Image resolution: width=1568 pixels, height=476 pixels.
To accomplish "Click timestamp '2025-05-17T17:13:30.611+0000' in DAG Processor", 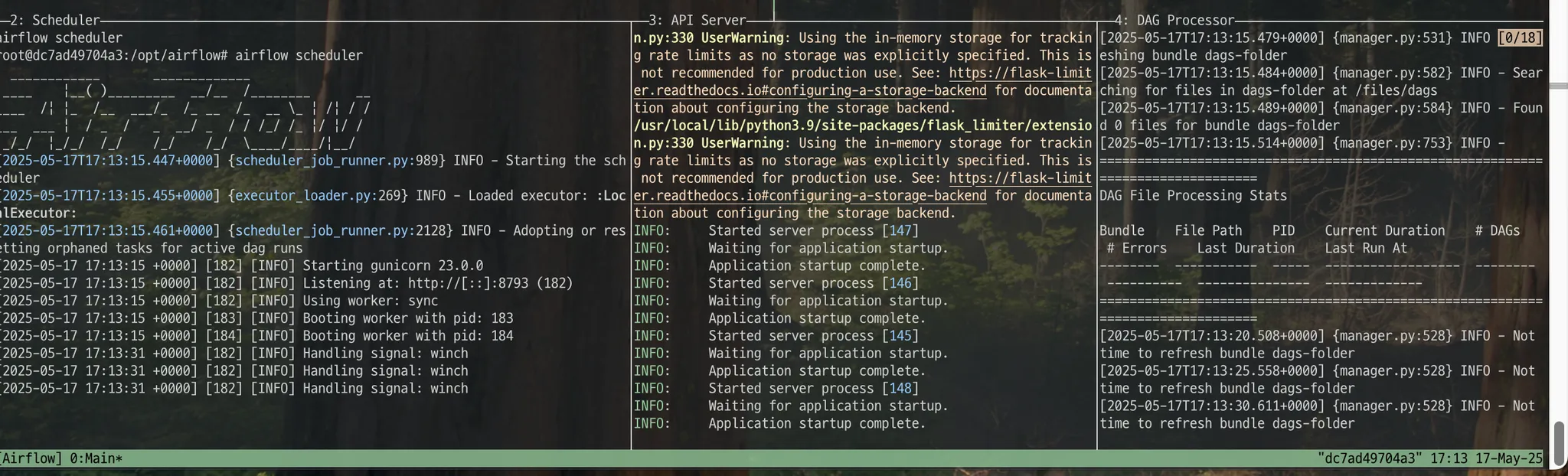I will pos(1212,406).
